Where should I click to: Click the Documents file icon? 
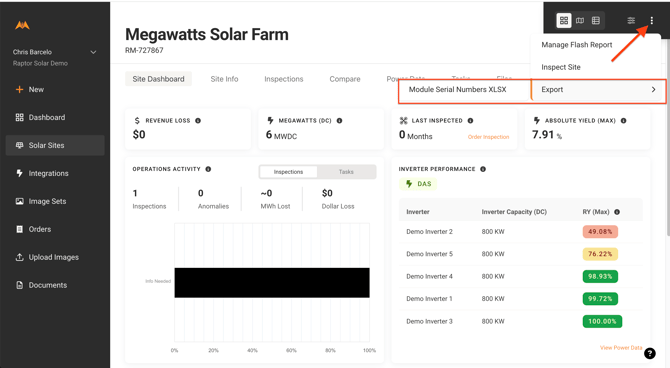point(19,285)
